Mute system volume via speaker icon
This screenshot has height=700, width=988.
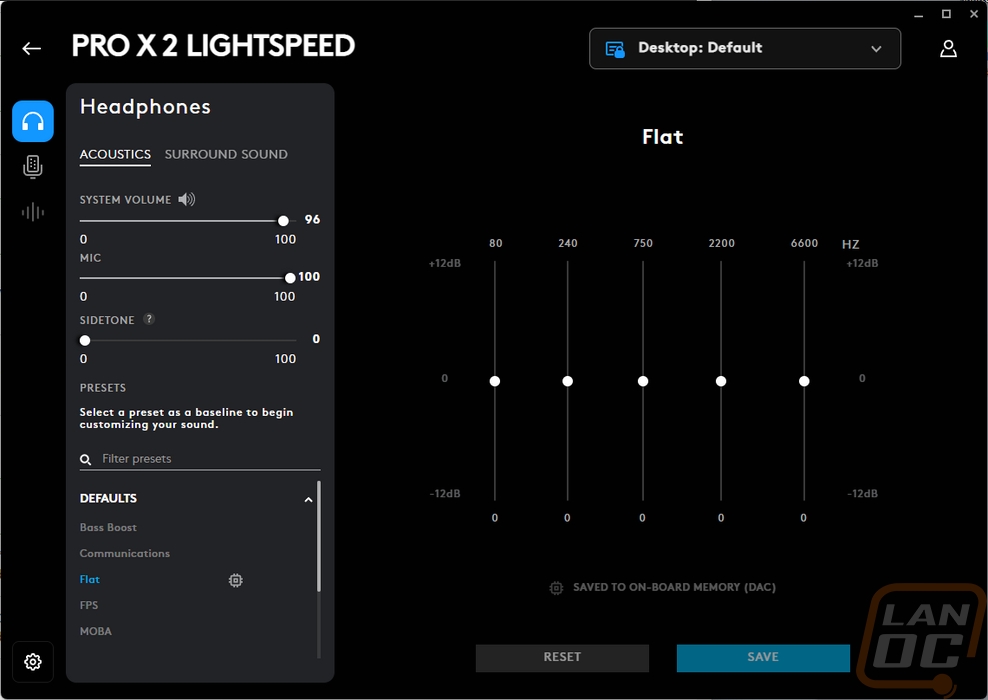pyautogui.click(x=187, y=200)
